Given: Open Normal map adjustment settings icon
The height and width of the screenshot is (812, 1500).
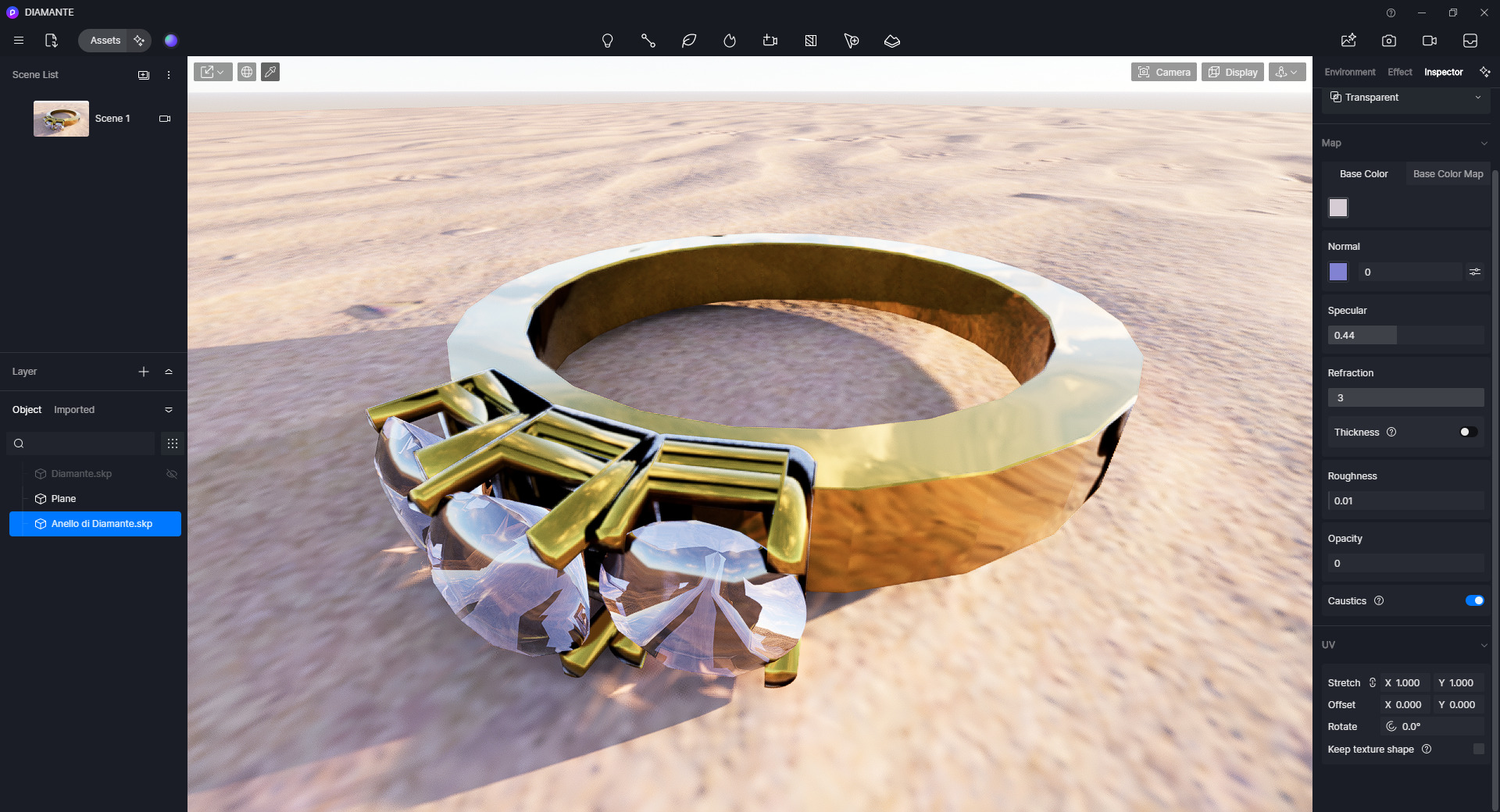Looking at the screenshot, I should click(x=1475, y=272).
